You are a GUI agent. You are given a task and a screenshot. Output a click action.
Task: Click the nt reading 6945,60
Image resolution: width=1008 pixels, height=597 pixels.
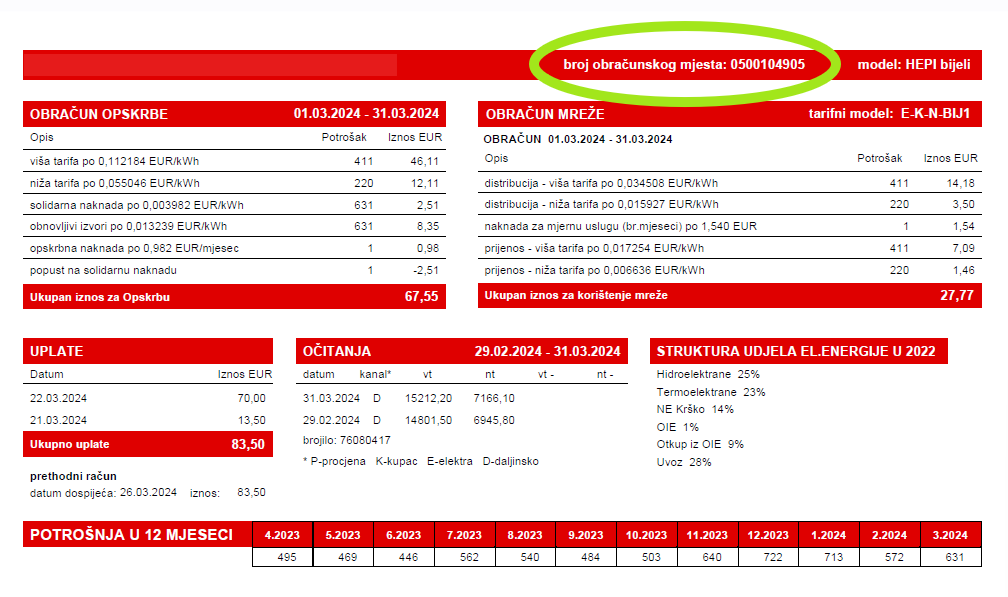(494, 420)
